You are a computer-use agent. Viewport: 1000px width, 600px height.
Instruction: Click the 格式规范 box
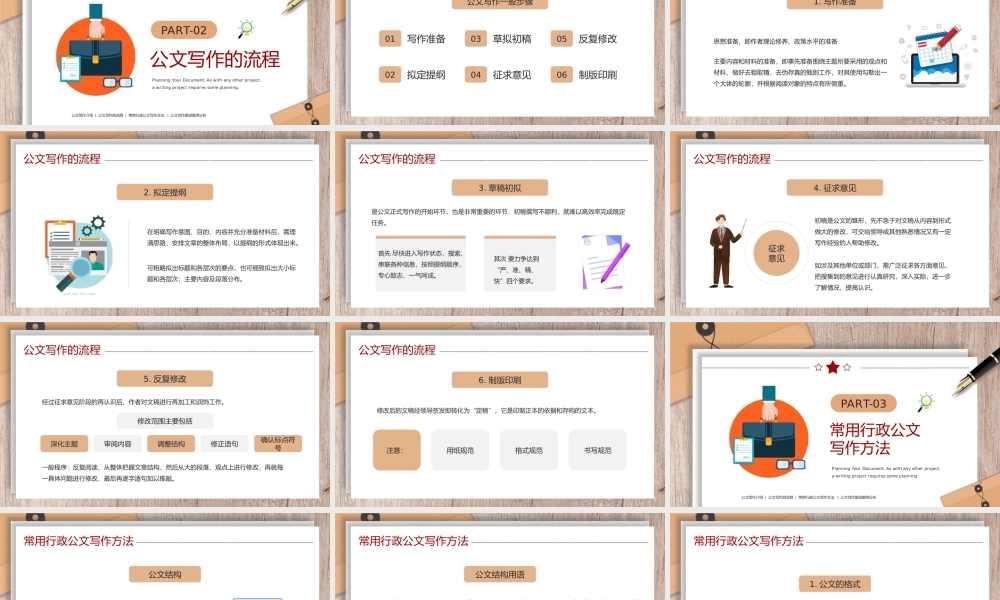click(529, 450)
